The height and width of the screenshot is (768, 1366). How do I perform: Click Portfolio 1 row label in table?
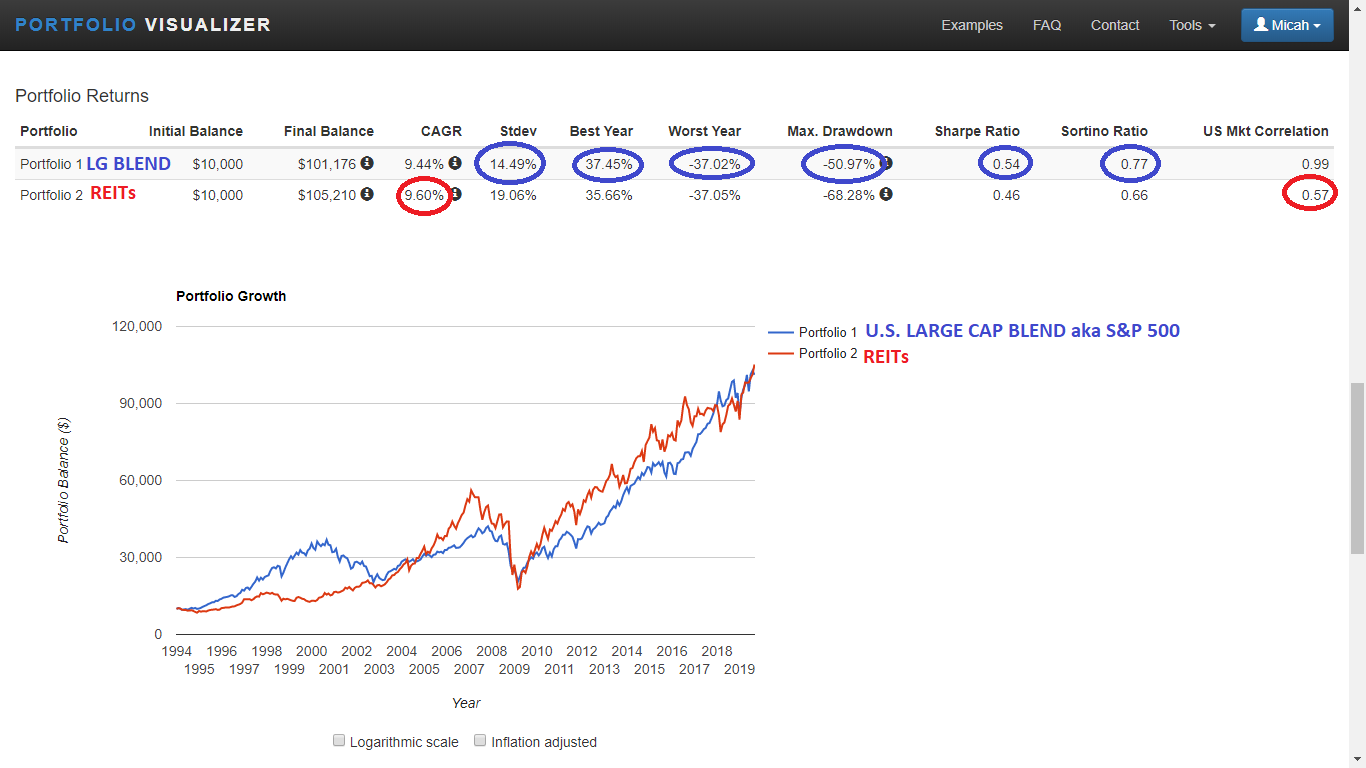click(51, 164)
